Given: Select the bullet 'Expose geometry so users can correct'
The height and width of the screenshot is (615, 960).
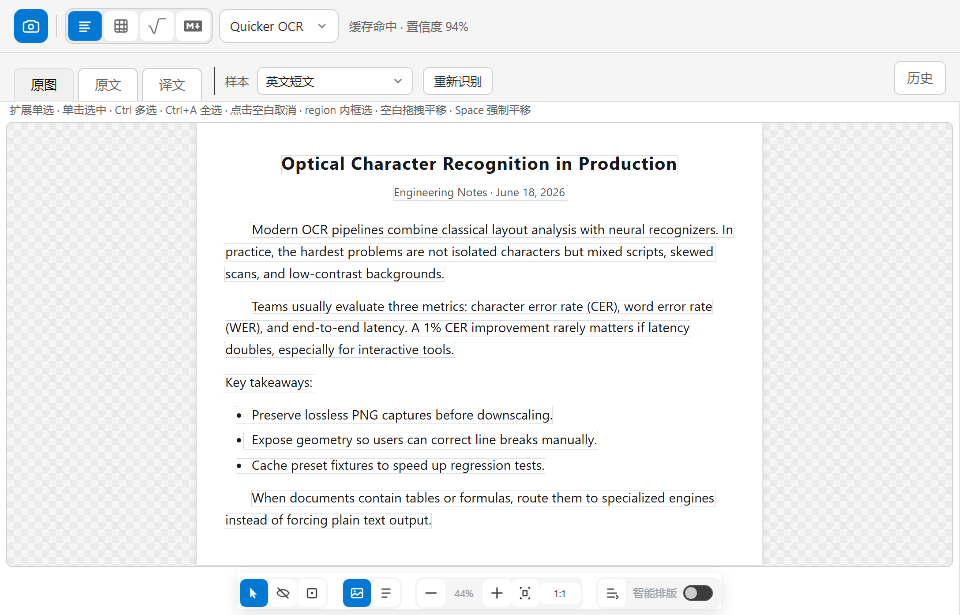Looking at the screenshot, I should [x=420, y=440].
